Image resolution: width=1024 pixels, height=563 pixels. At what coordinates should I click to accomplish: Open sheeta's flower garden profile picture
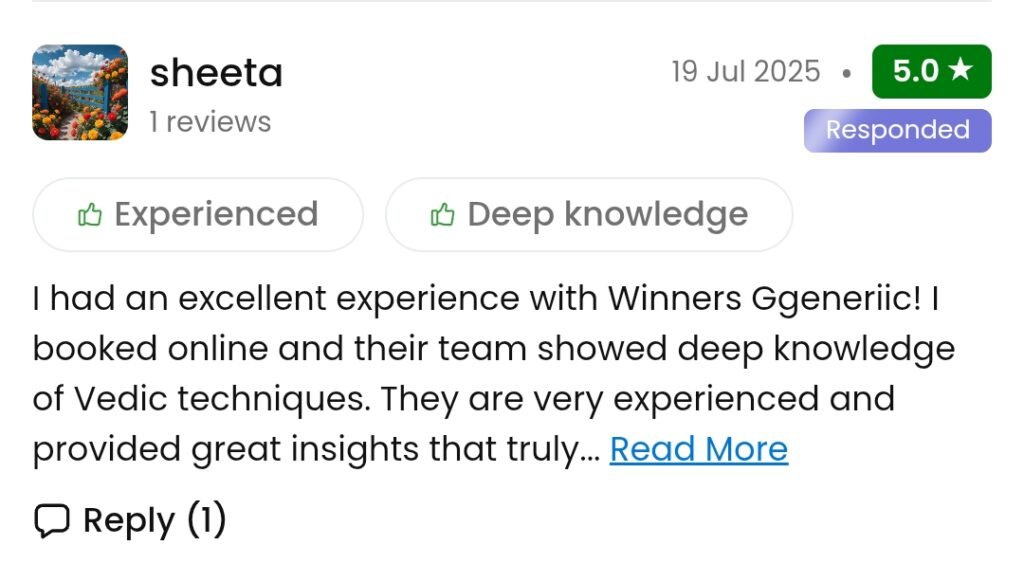[80, 92]
